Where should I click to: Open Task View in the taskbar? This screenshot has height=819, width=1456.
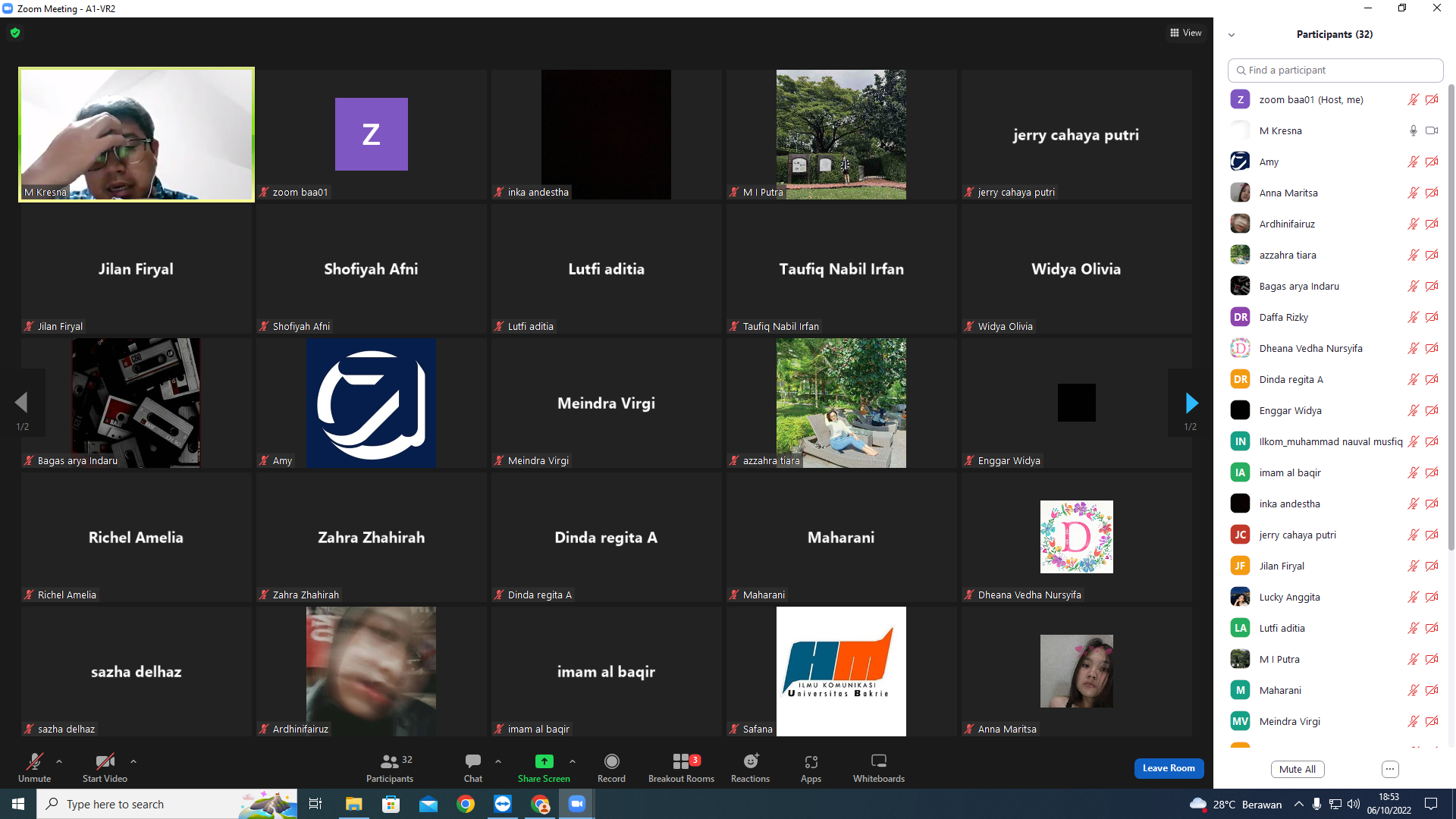click(x=315, y=804)
